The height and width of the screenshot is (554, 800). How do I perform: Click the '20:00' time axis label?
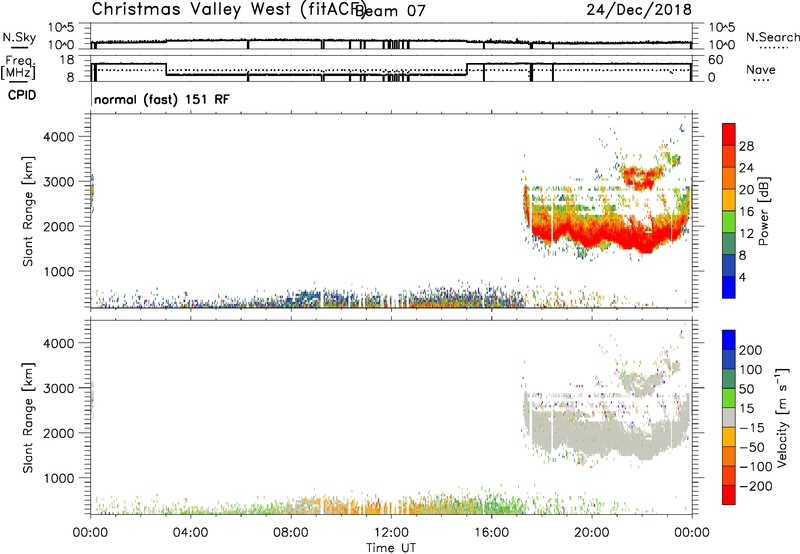[x=591, y=533]
